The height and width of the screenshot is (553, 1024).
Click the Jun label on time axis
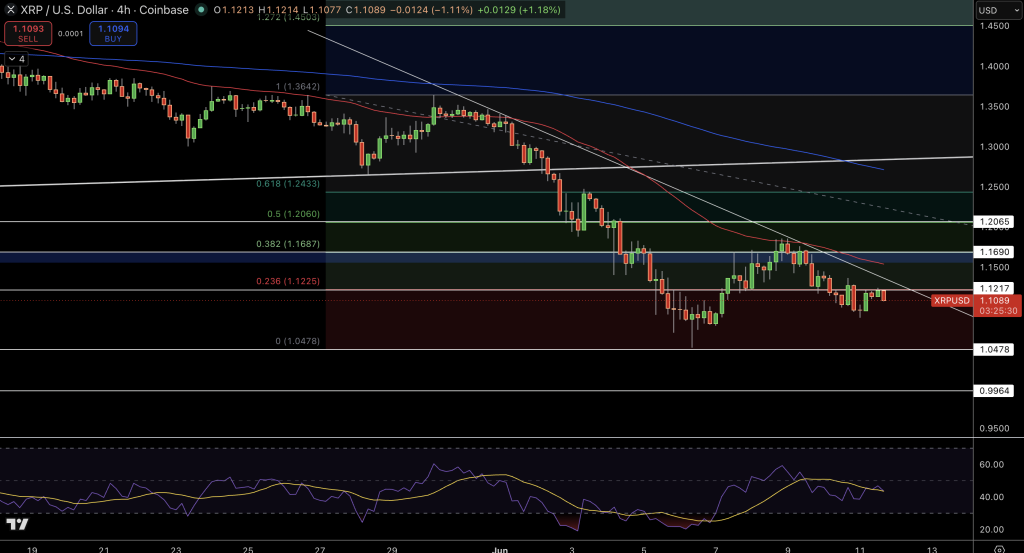tap(500, 549)
